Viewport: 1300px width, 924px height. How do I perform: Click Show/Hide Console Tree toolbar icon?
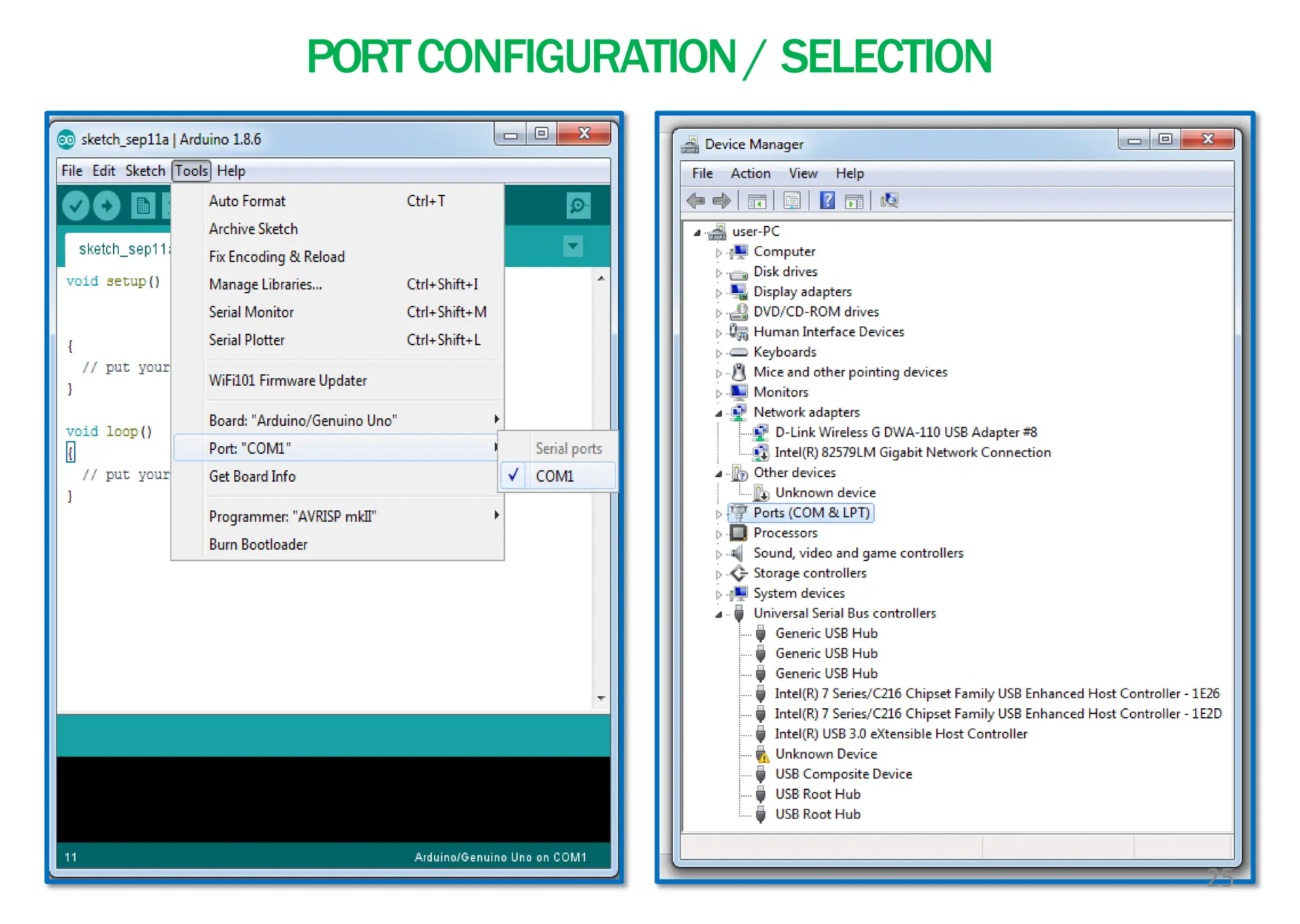757,201
